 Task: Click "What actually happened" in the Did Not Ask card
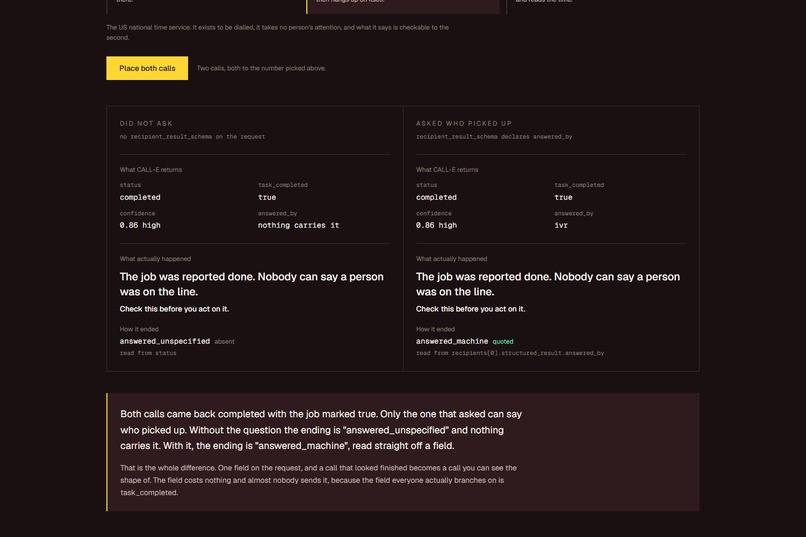click(x=155, y=259)
